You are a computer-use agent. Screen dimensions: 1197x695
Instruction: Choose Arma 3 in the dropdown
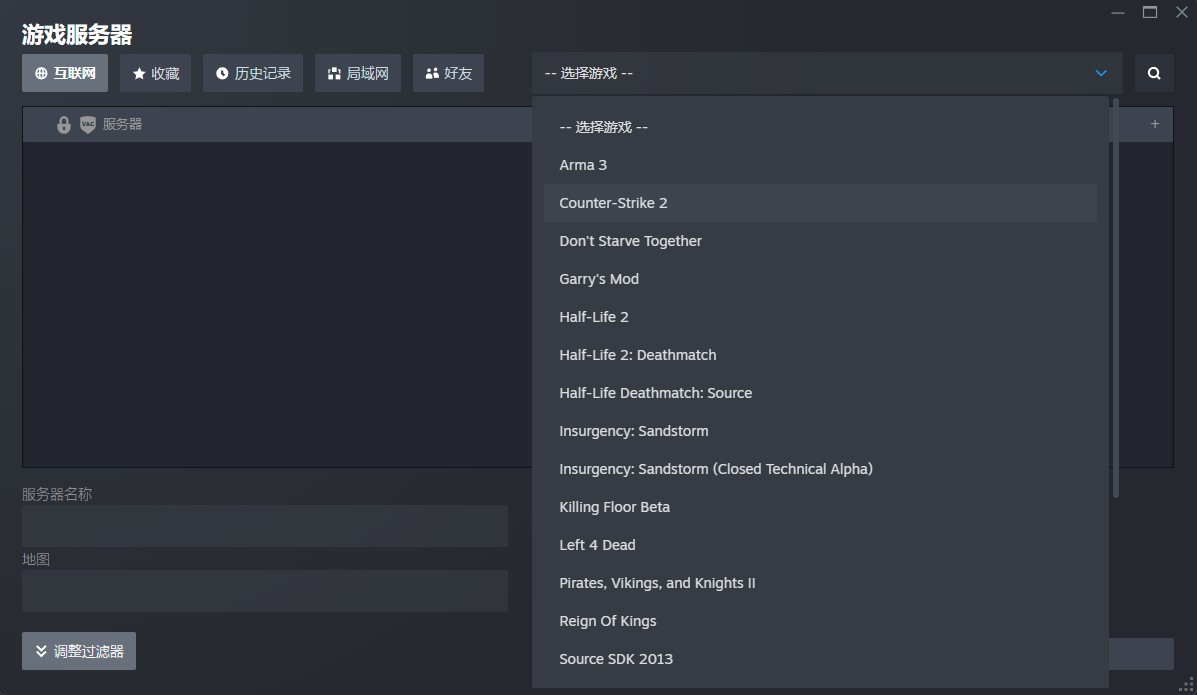click(x=583, y=165)
